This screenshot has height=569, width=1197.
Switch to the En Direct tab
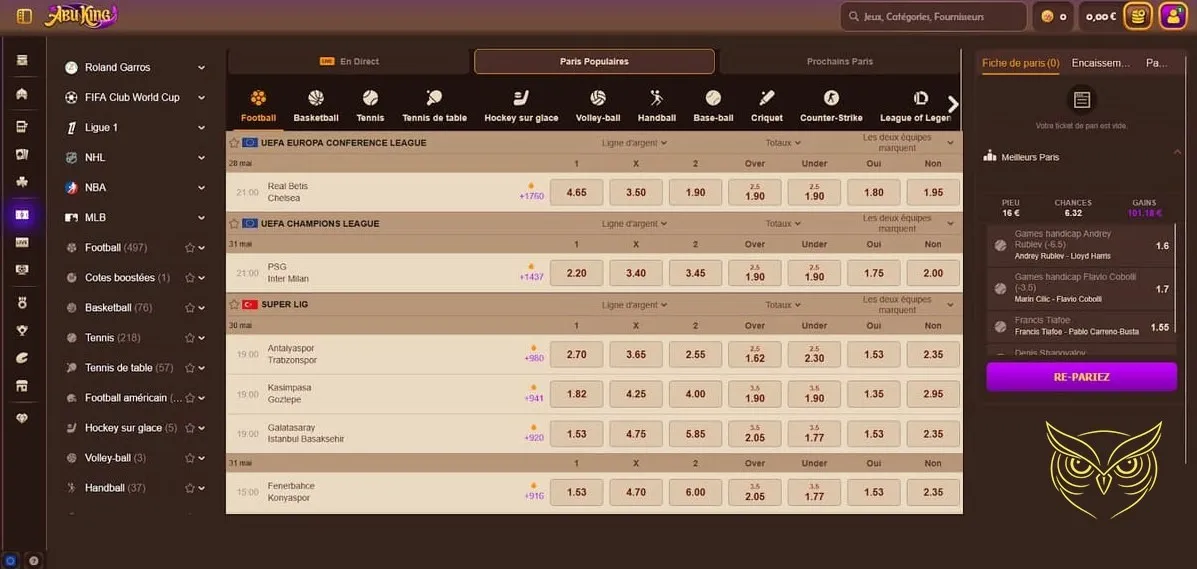click(349, 61)
